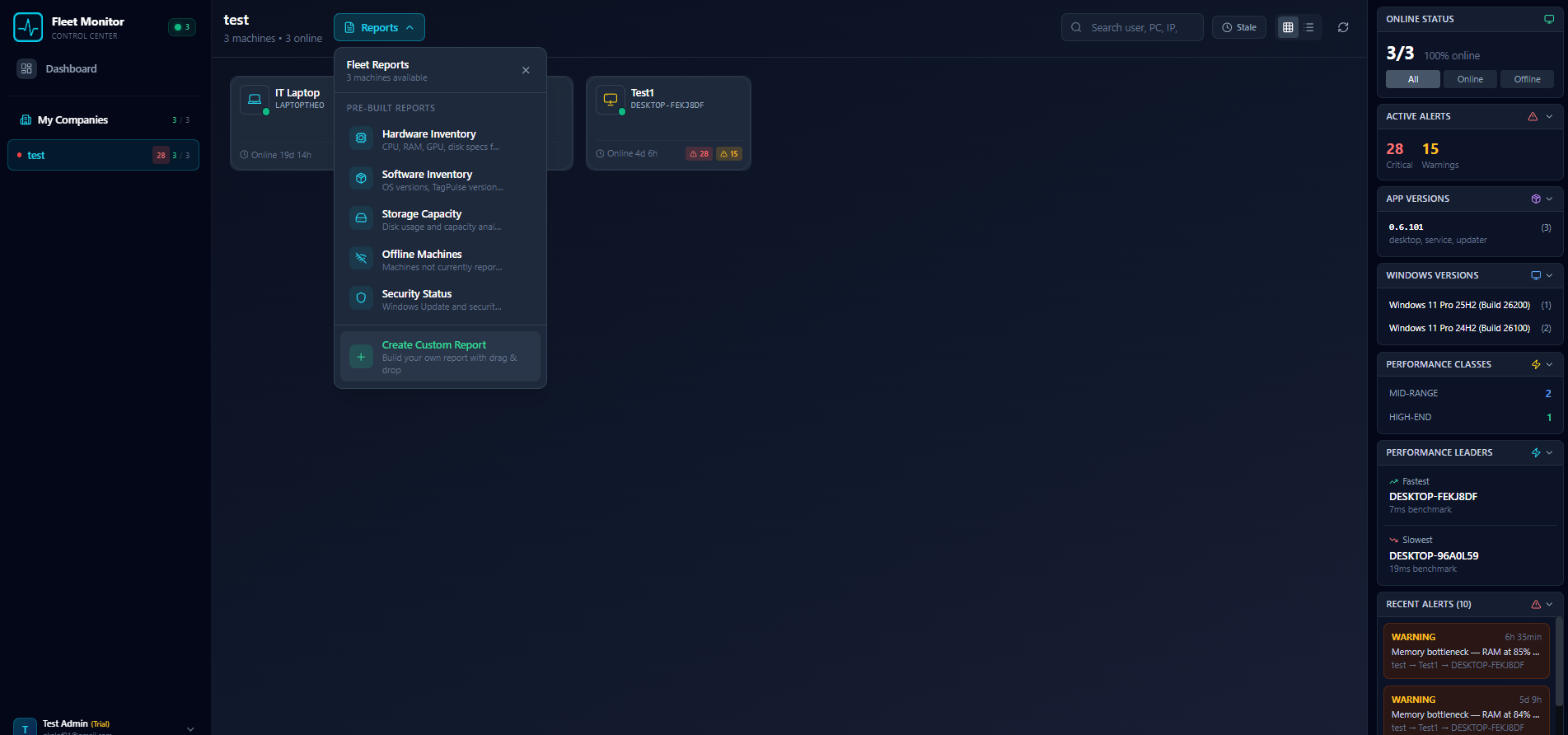Click the Recent Alerts scrollbar
This screenshot has width=1568, height=735.
pos(1558,660)
